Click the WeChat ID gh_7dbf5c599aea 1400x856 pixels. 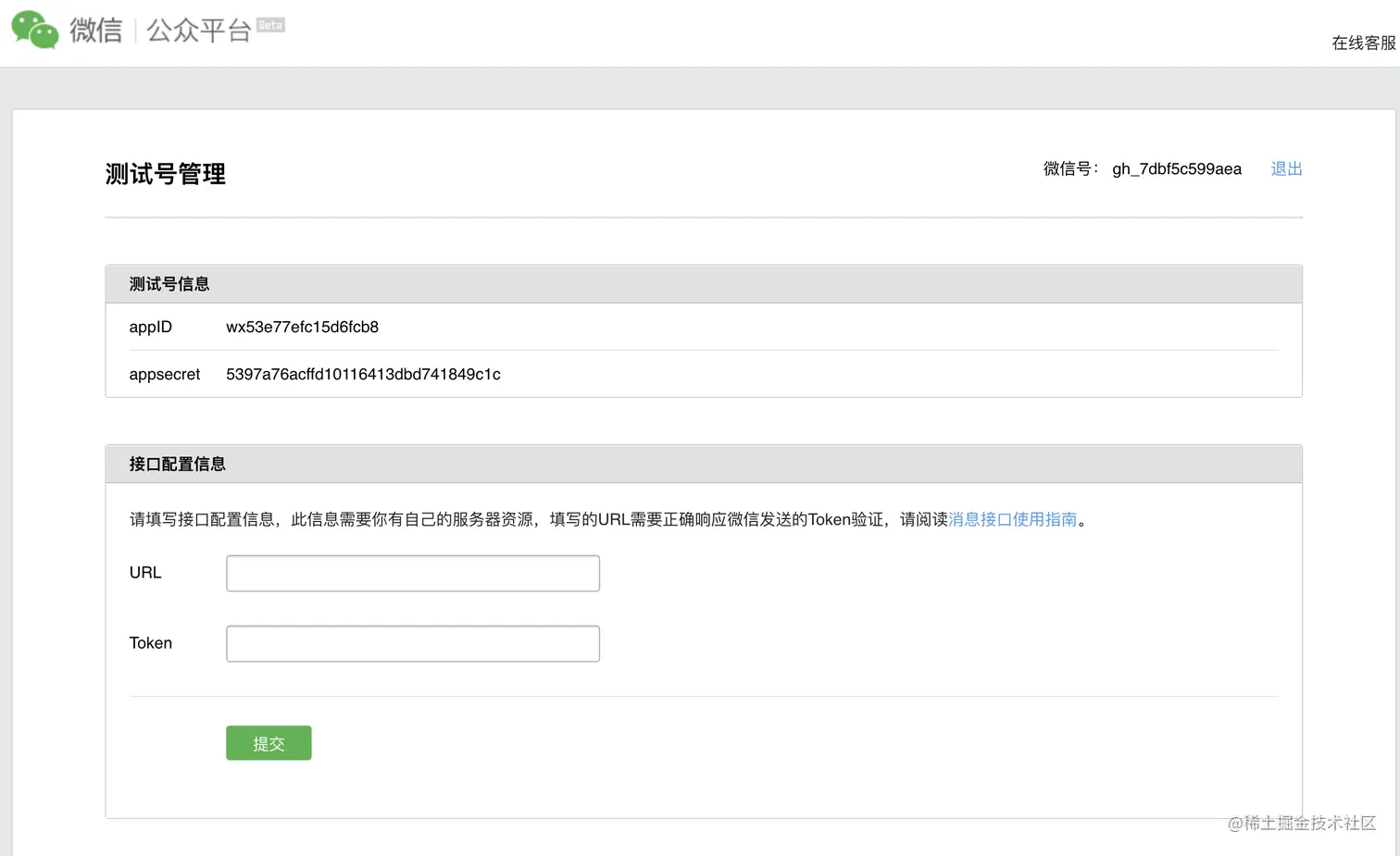(x=1177, y=168)
